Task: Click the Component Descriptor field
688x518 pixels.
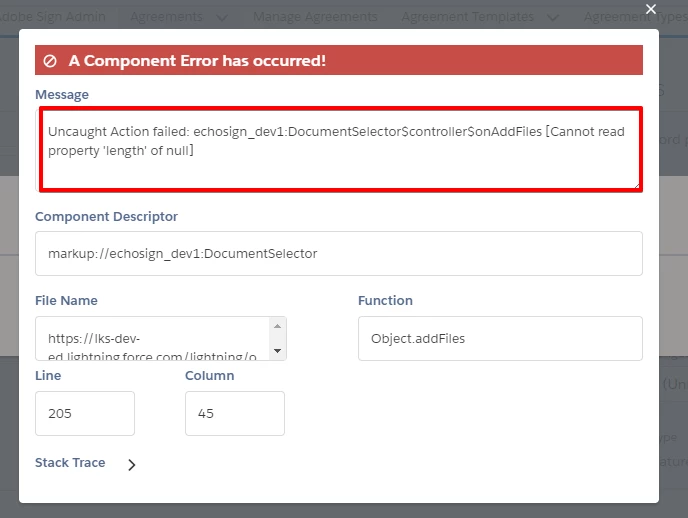Action: click(339, 254)
